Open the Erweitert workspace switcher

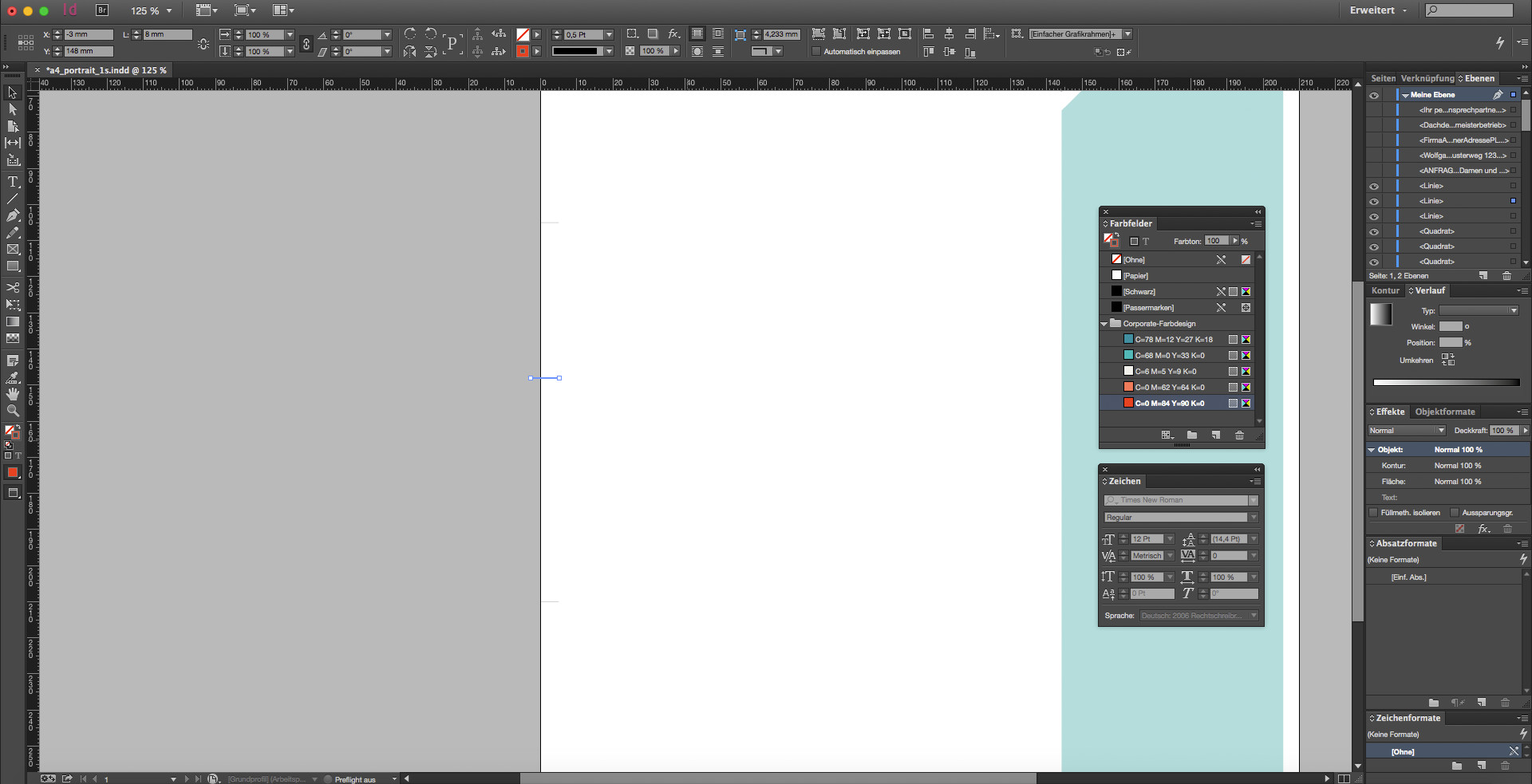pyautogui.click(x=1378, y=10)
